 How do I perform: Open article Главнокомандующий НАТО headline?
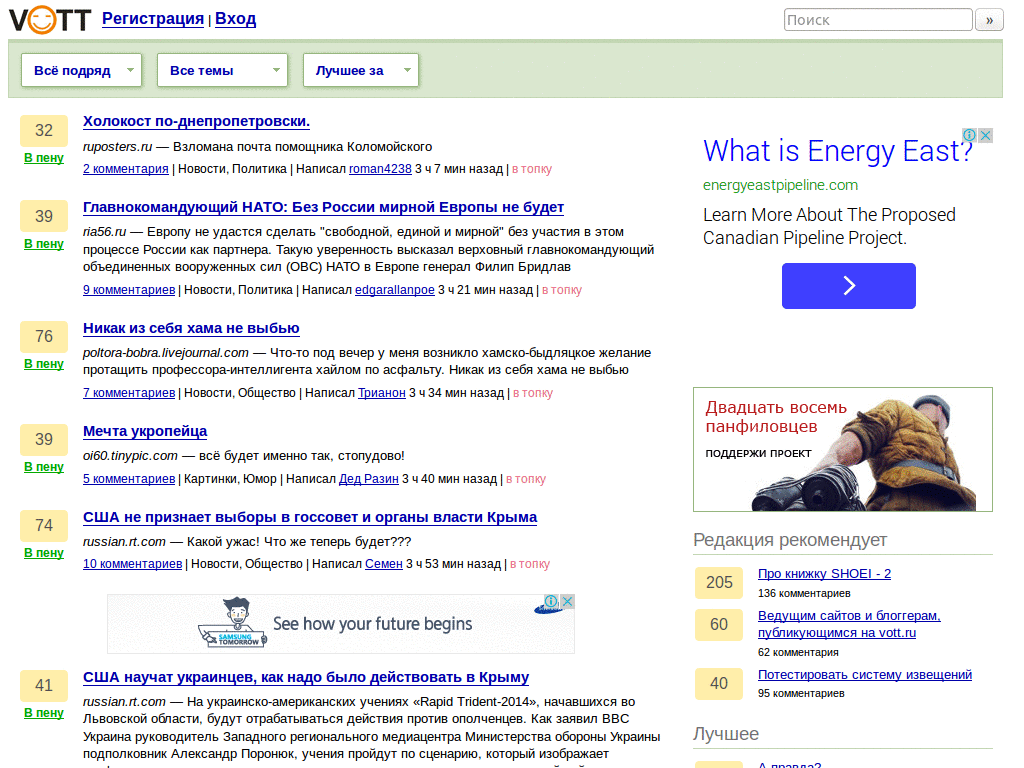[323, 208]
